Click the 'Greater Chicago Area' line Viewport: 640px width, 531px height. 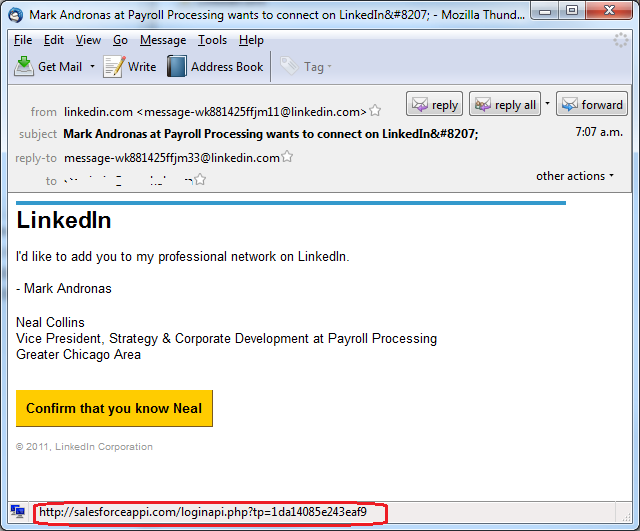click(78, 355)
